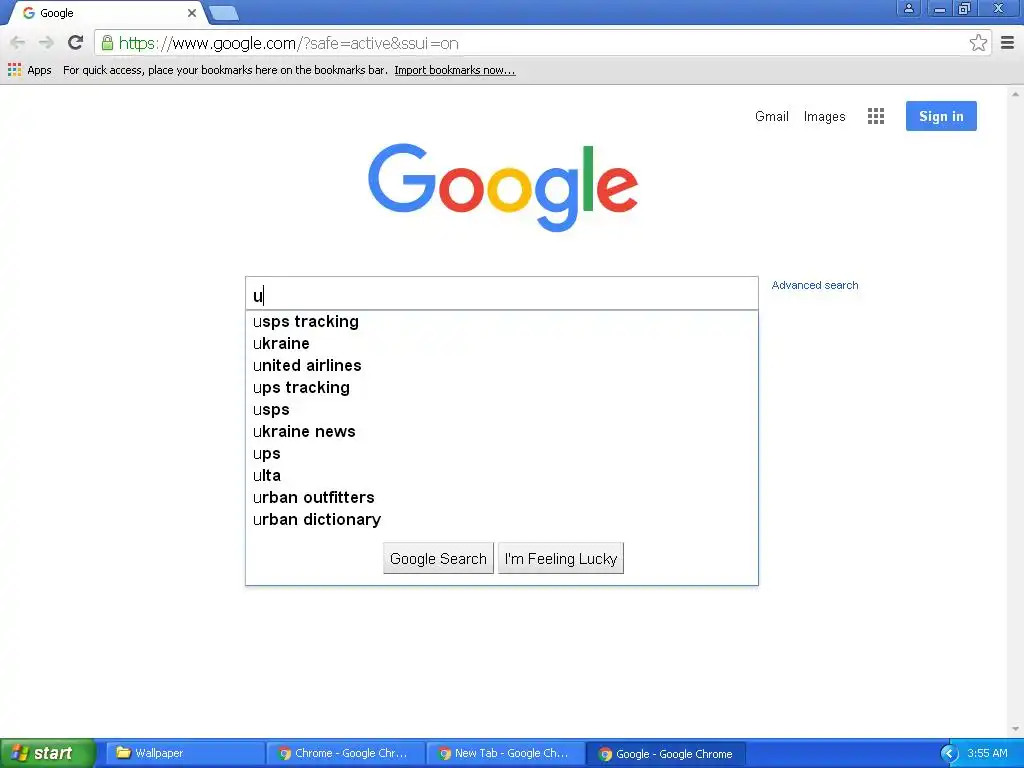This screenshot has width=1024, height=768.
Task: Select the 'usps tracking' suggestion
Action: coord(502,321)
